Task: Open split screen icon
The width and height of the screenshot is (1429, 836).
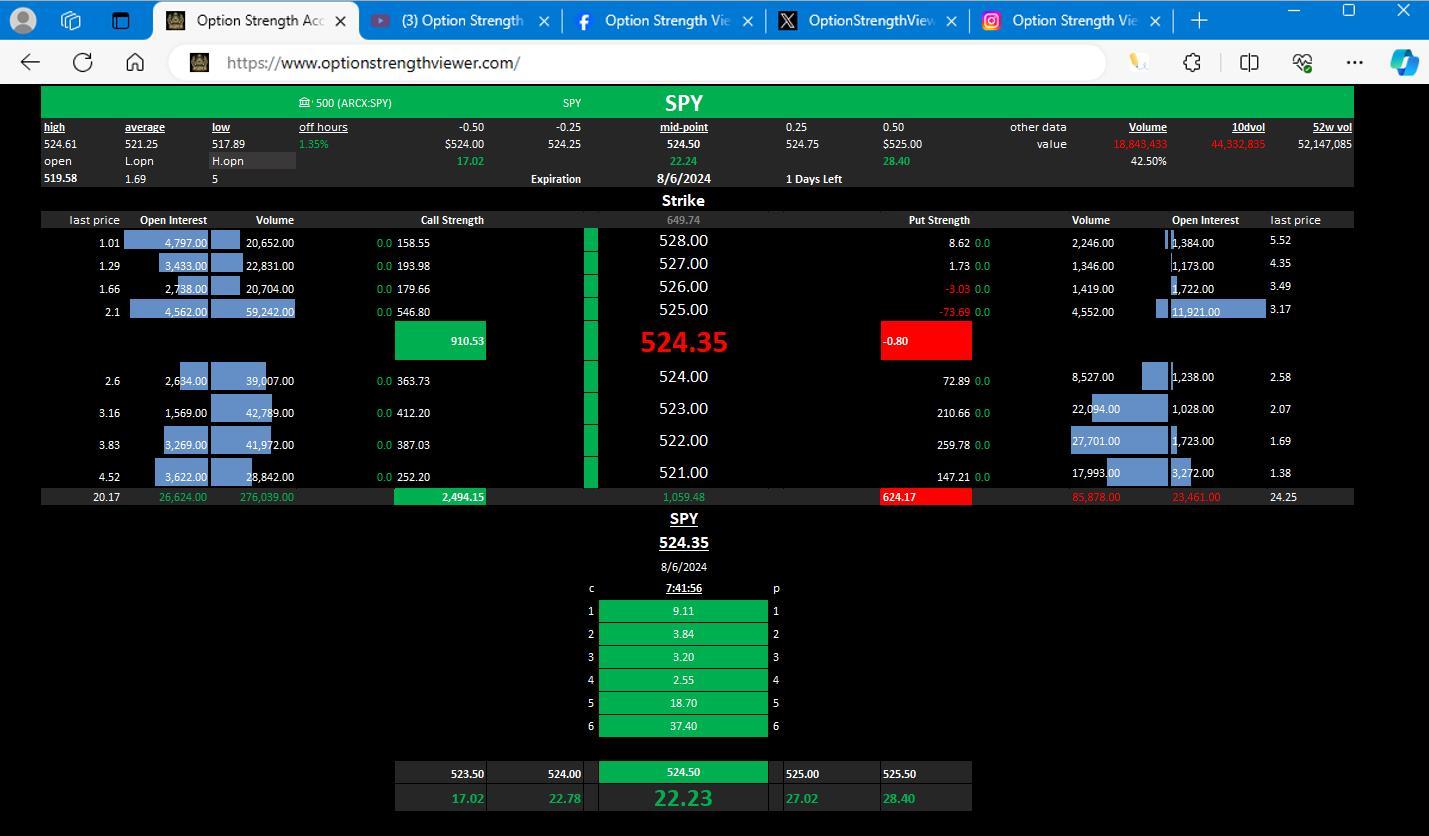Action: (1249, 62)
